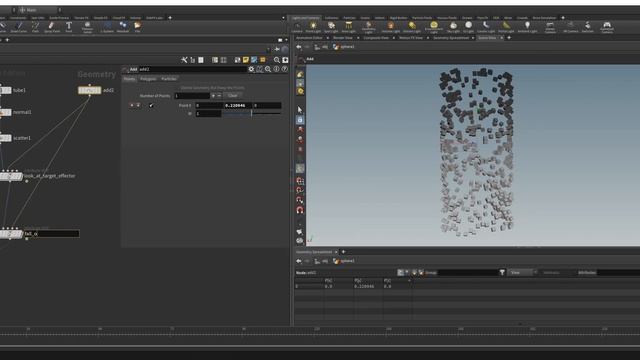Click the Ambient Light shelf tool
The image size is (640, 360).
[527, 27]
